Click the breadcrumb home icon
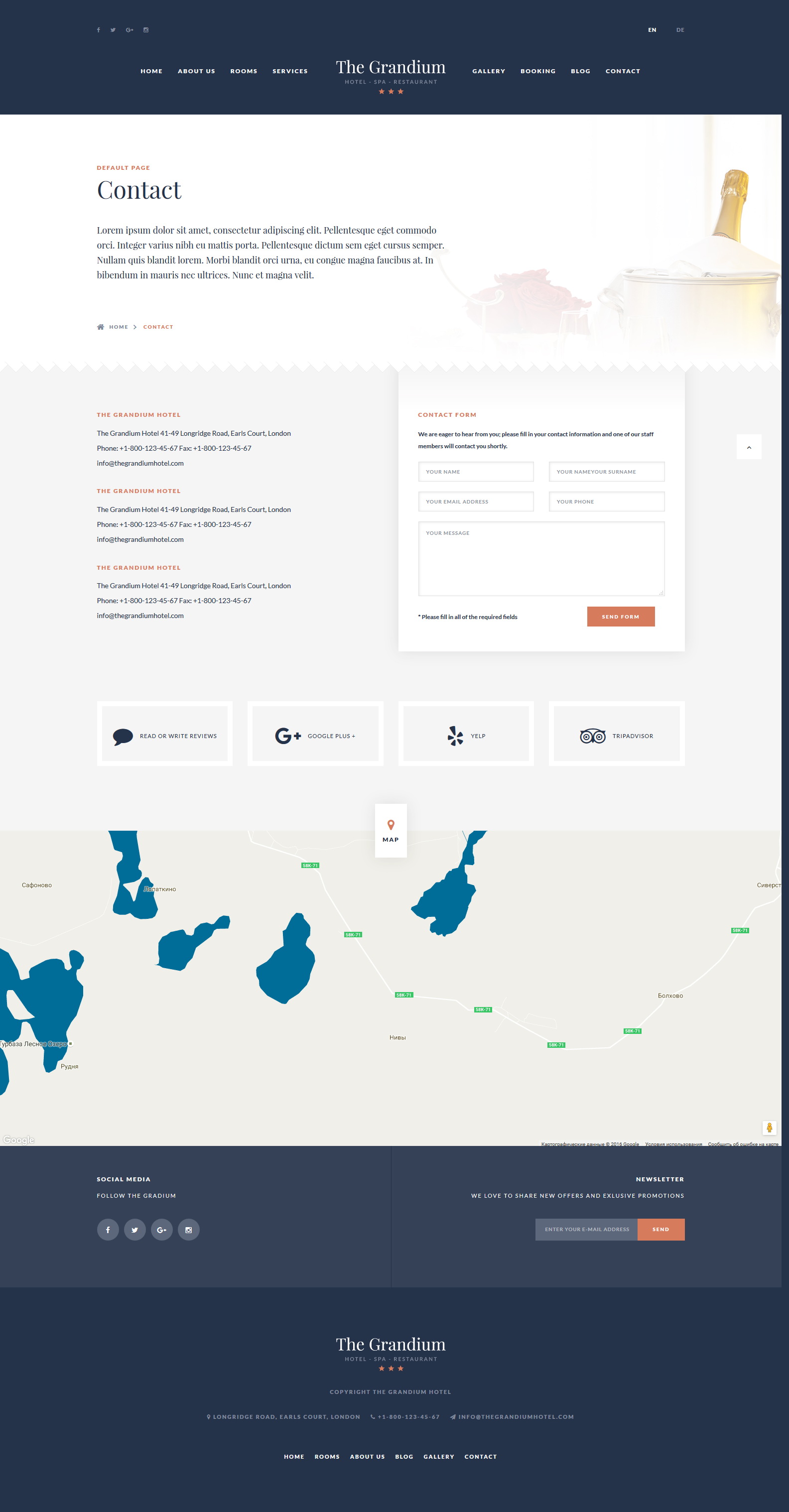The width and height of the screenshot is (789, 1512). click(101, 327)
